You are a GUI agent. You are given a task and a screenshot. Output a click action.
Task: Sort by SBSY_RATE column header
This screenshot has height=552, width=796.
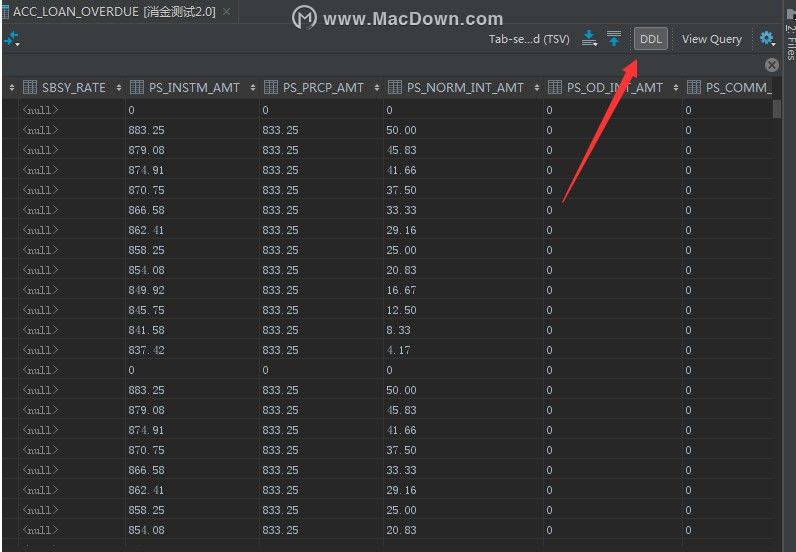tap(74, 88)
